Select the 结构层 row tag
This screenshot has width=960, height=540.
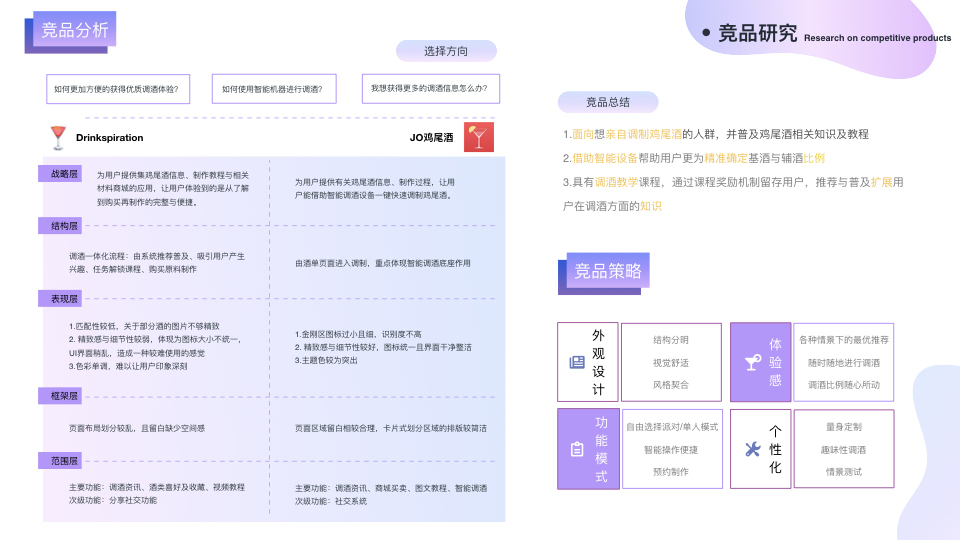60,226
